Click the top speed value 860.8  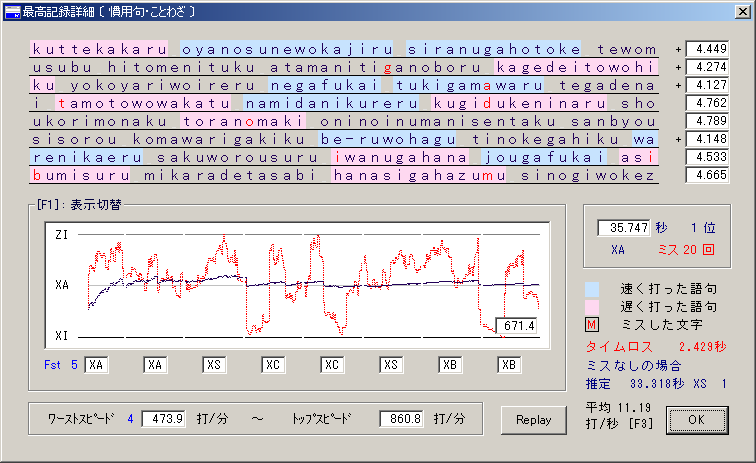(x=402, y=419)
